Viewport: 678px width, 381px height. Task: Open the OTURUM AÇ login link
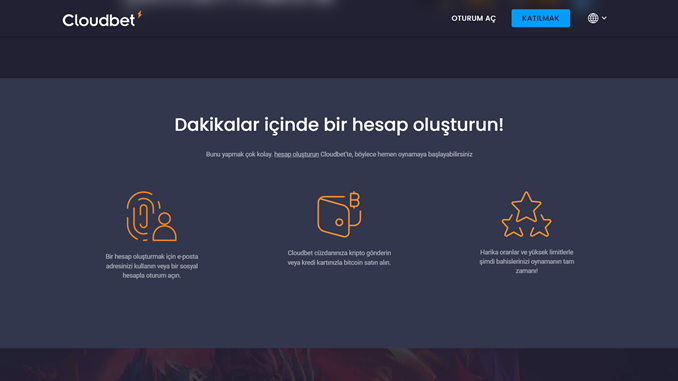[473, 18]
